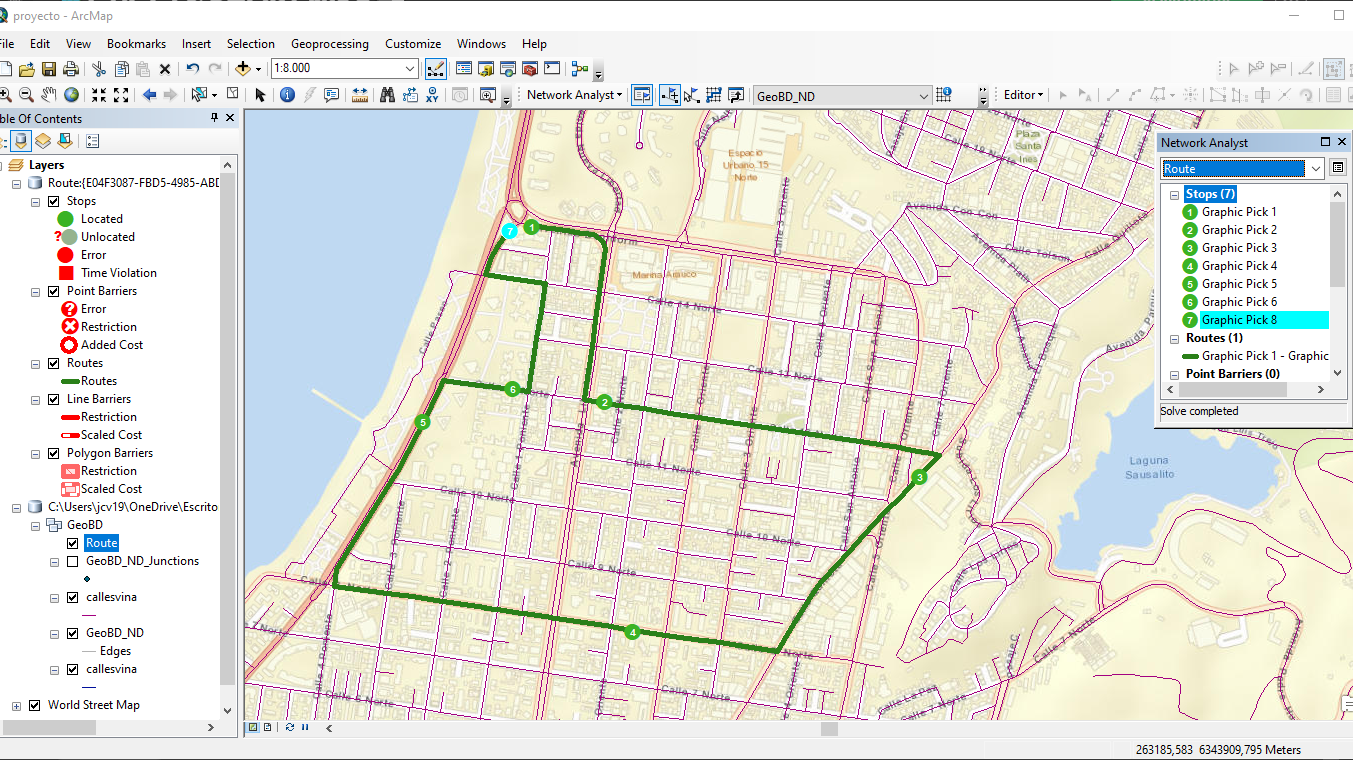Open TOC Options list icon
This screenshot has width=1353, height=760.
click(92, 141)
